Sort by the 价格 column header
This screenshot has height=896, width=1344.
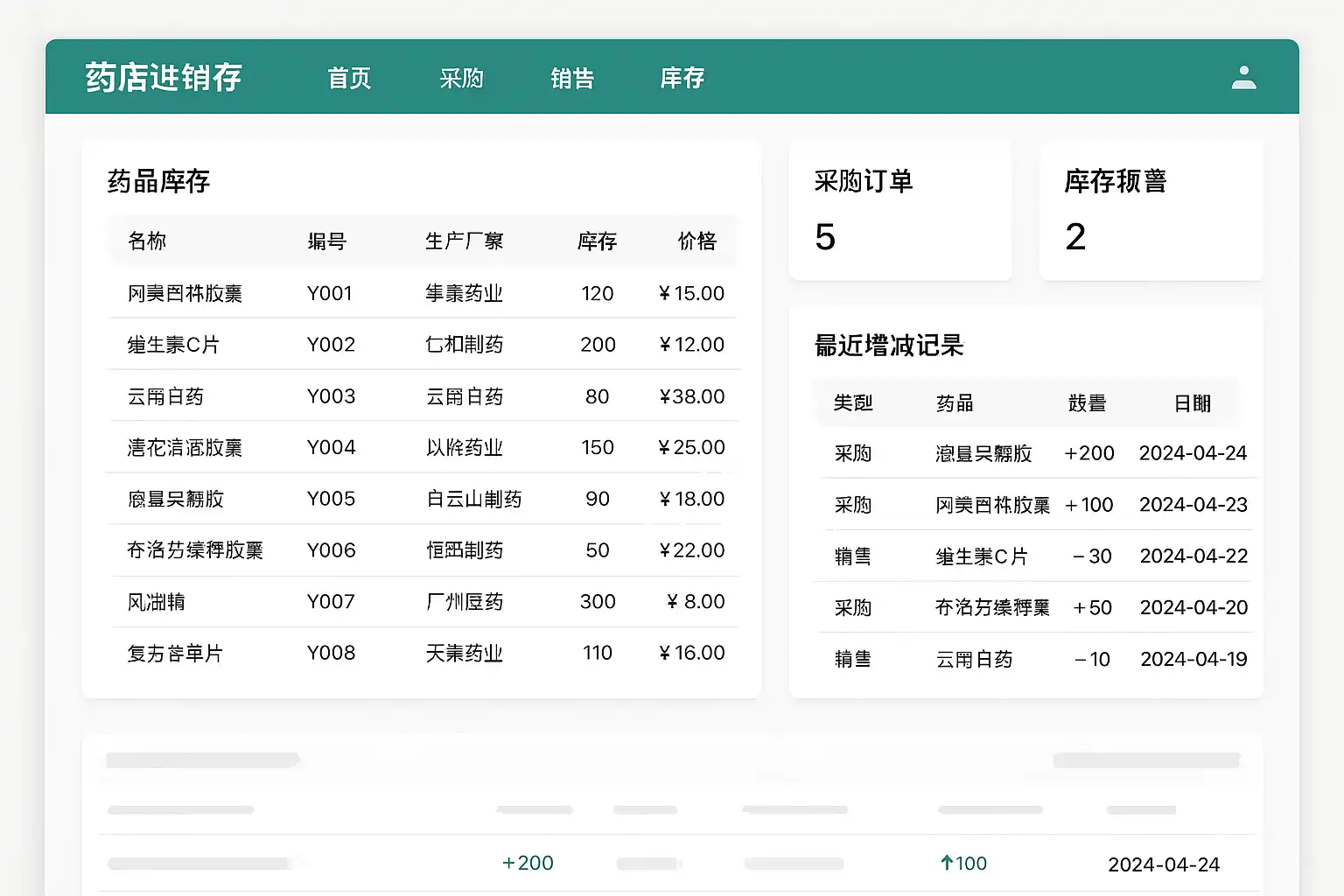coord(696,241)
